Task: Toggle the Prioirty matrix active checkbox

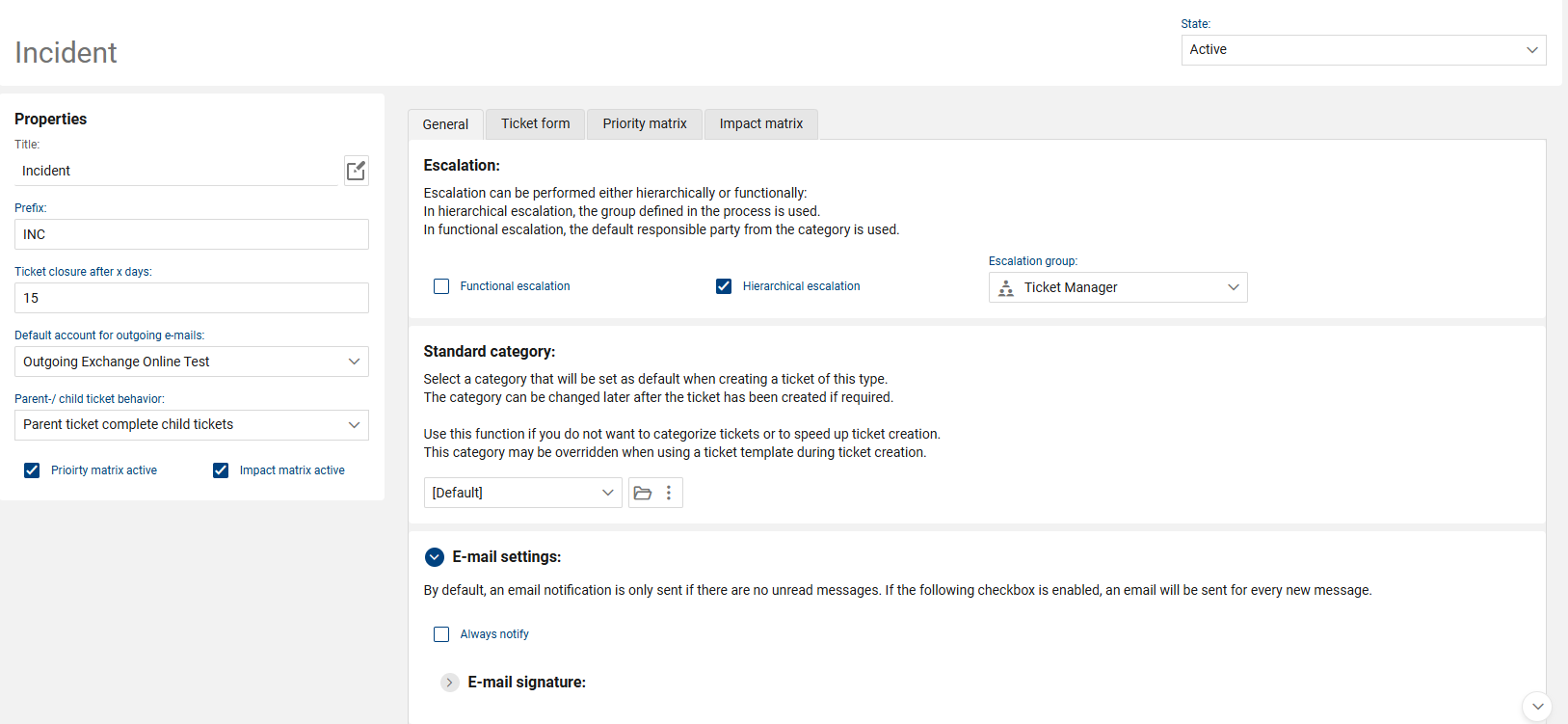Action: point(32,470)
